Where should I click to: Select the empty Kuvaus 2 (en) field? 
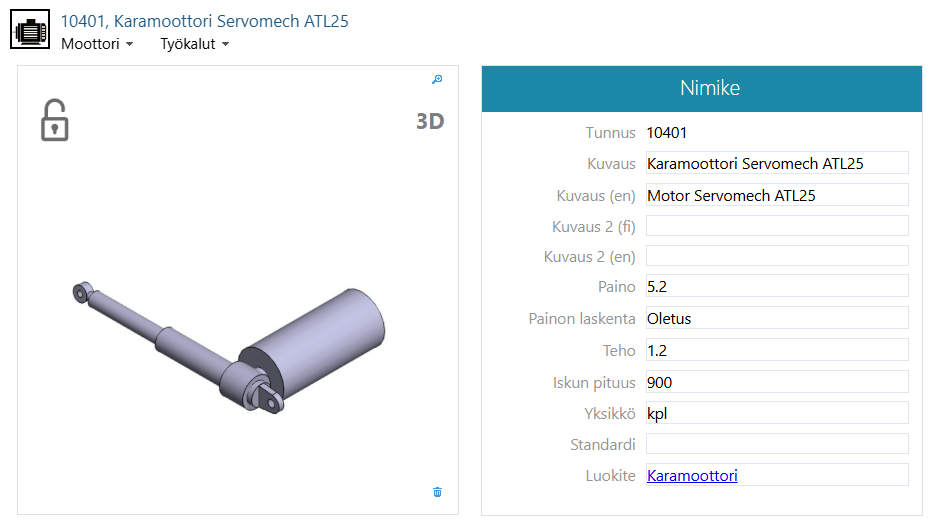[x=777, y=256]
